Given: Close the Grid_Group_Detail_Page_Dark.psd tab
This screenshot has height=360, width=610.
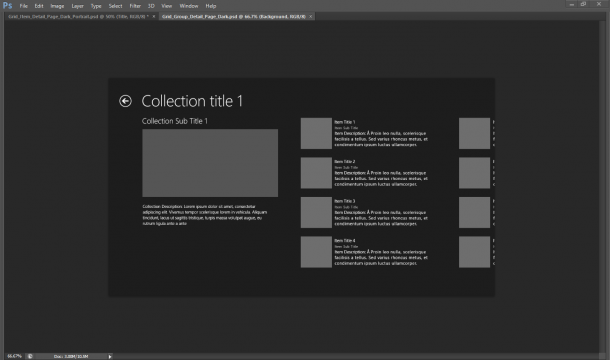Looking at the screenshot, I should (310, 16).
